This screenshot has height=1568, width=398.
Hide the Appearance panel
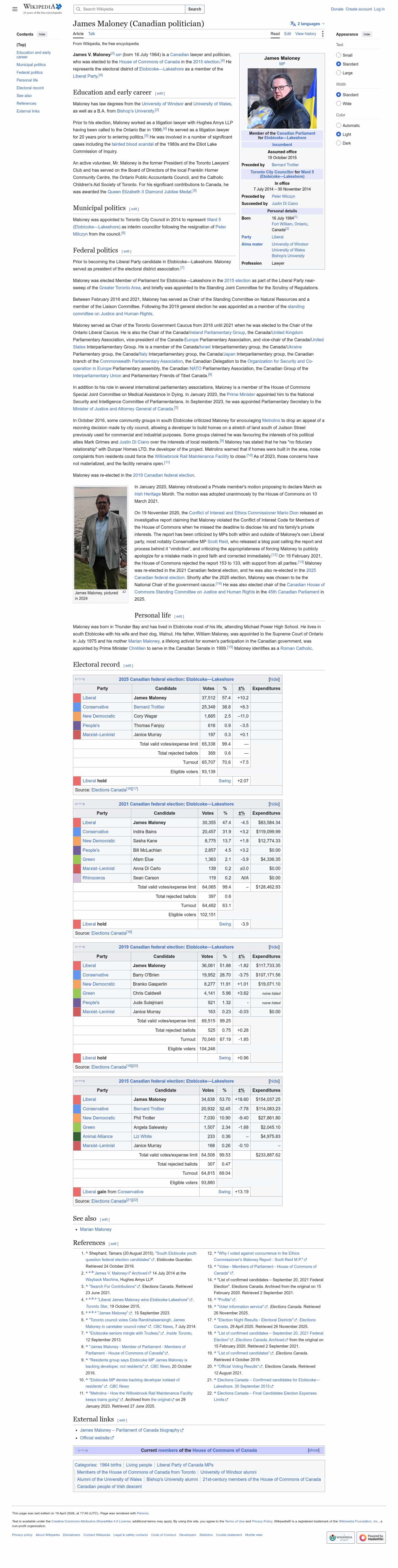(x=366, y=34)
